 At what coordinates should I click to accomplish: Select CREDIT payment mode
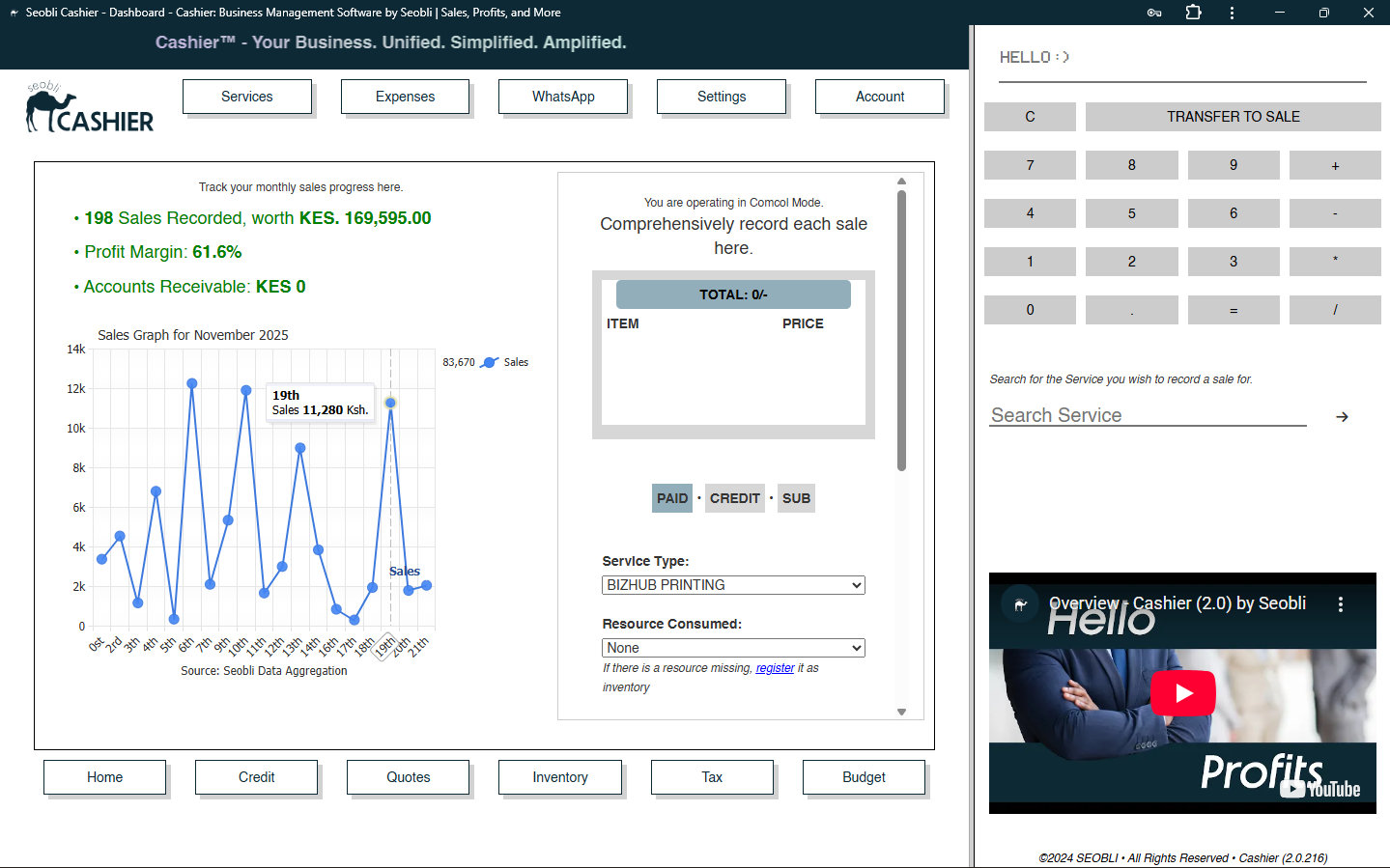pos(735,498)
